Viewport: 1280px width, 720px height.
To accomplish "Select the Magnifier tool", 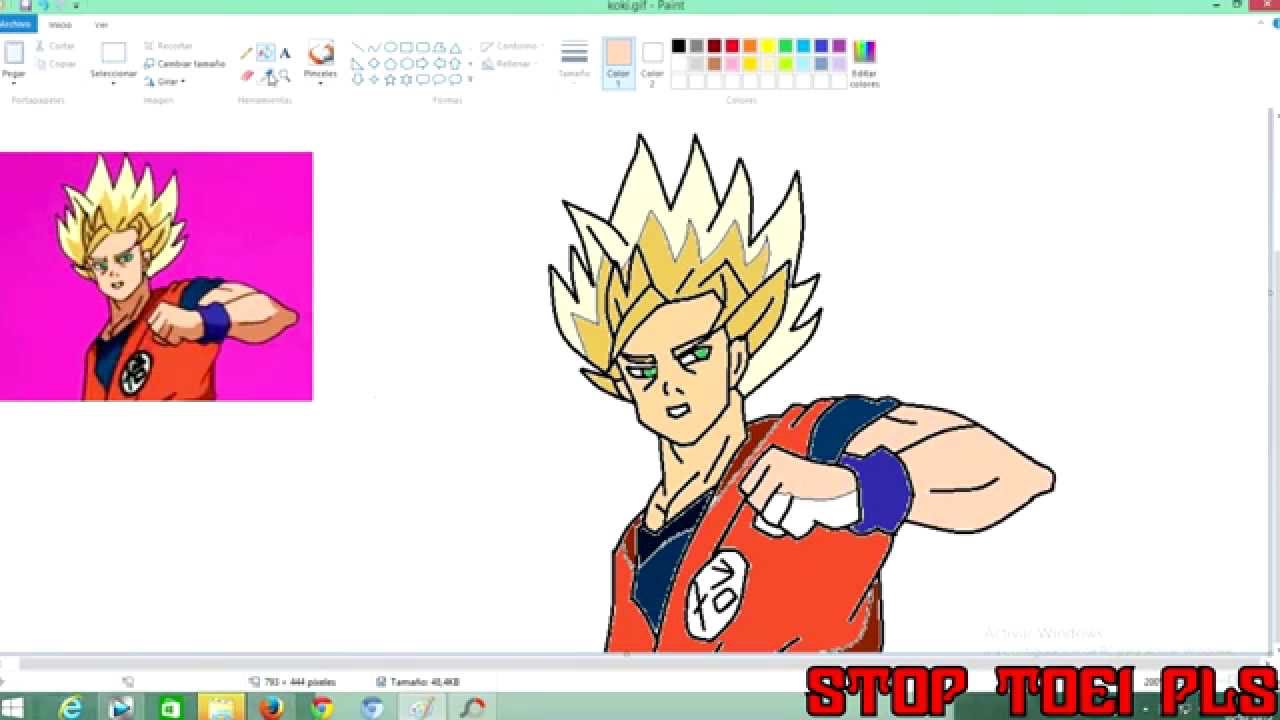I will (x=285, y=75).
